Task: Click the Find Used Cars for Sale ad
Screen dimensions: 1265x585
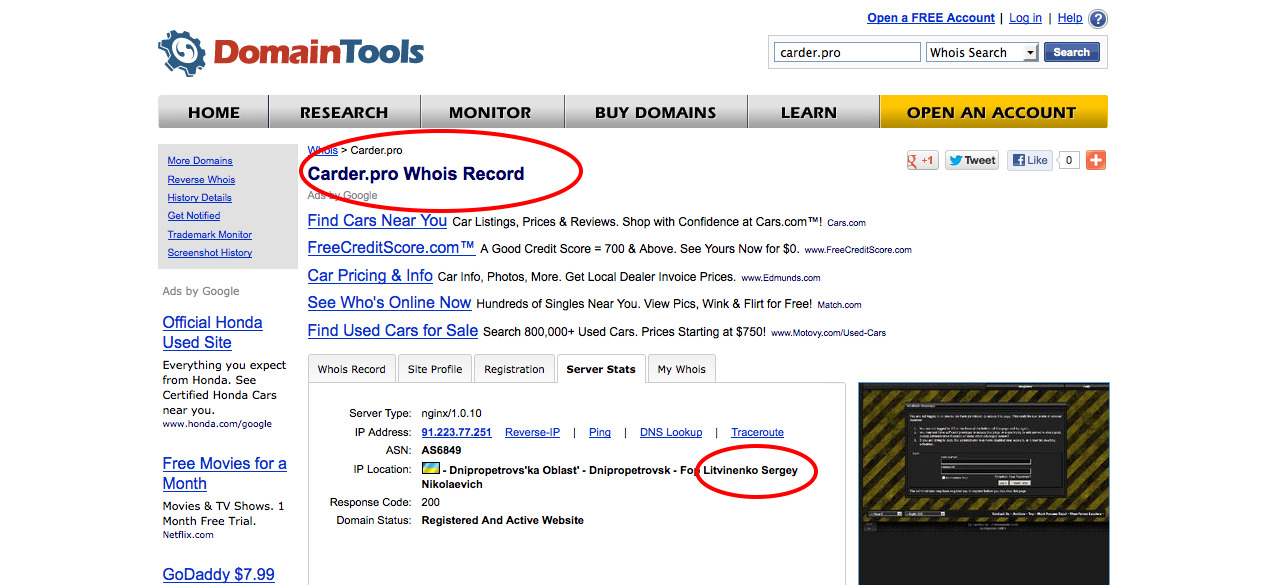Action: coord(393,331)
